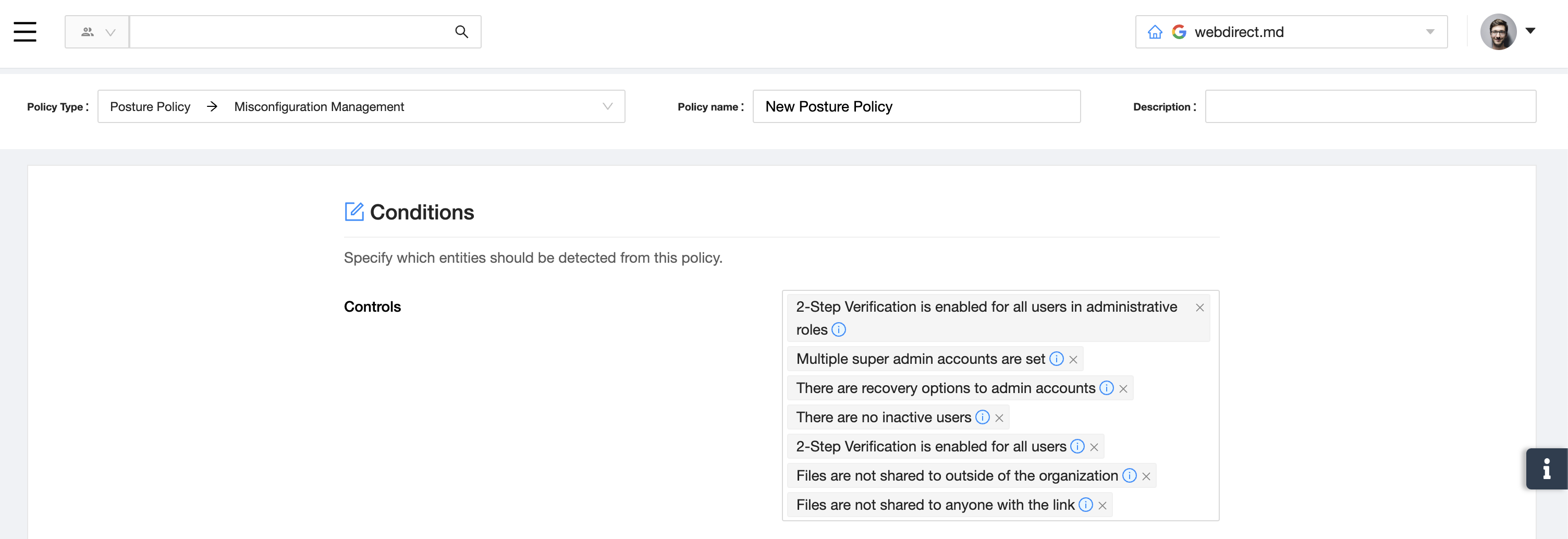The height and width of the screenshot is (539, 1568).
Task: Expand the Policy Type dropdown
Action: pyautogui.click(x=607, y=106)
